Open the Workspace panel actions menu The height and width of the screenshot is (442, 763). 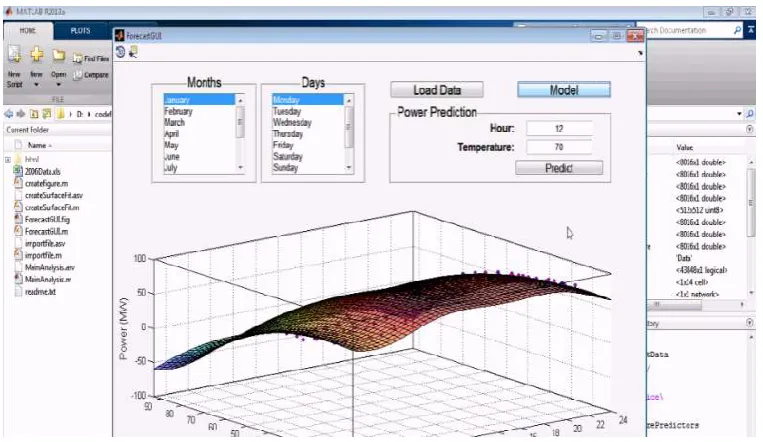pos(749,129)
